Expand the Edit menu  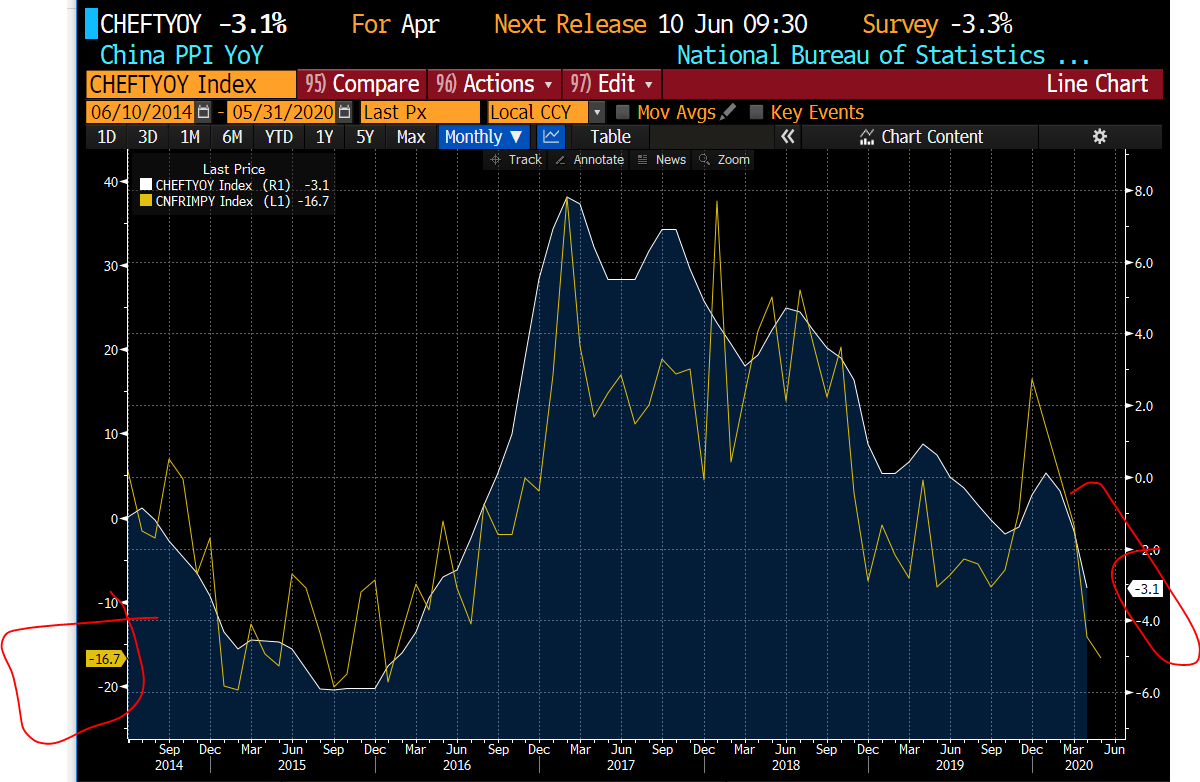[610, 84]
